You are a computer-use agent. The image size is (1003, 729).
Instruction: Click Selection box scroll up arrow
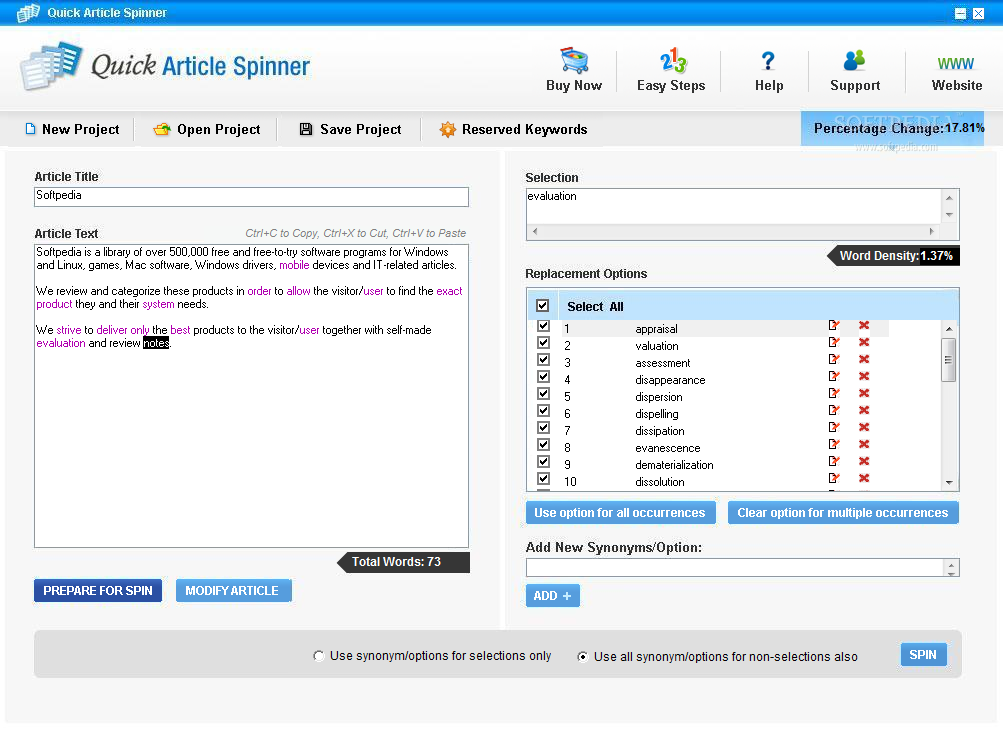tap(949, 198)
